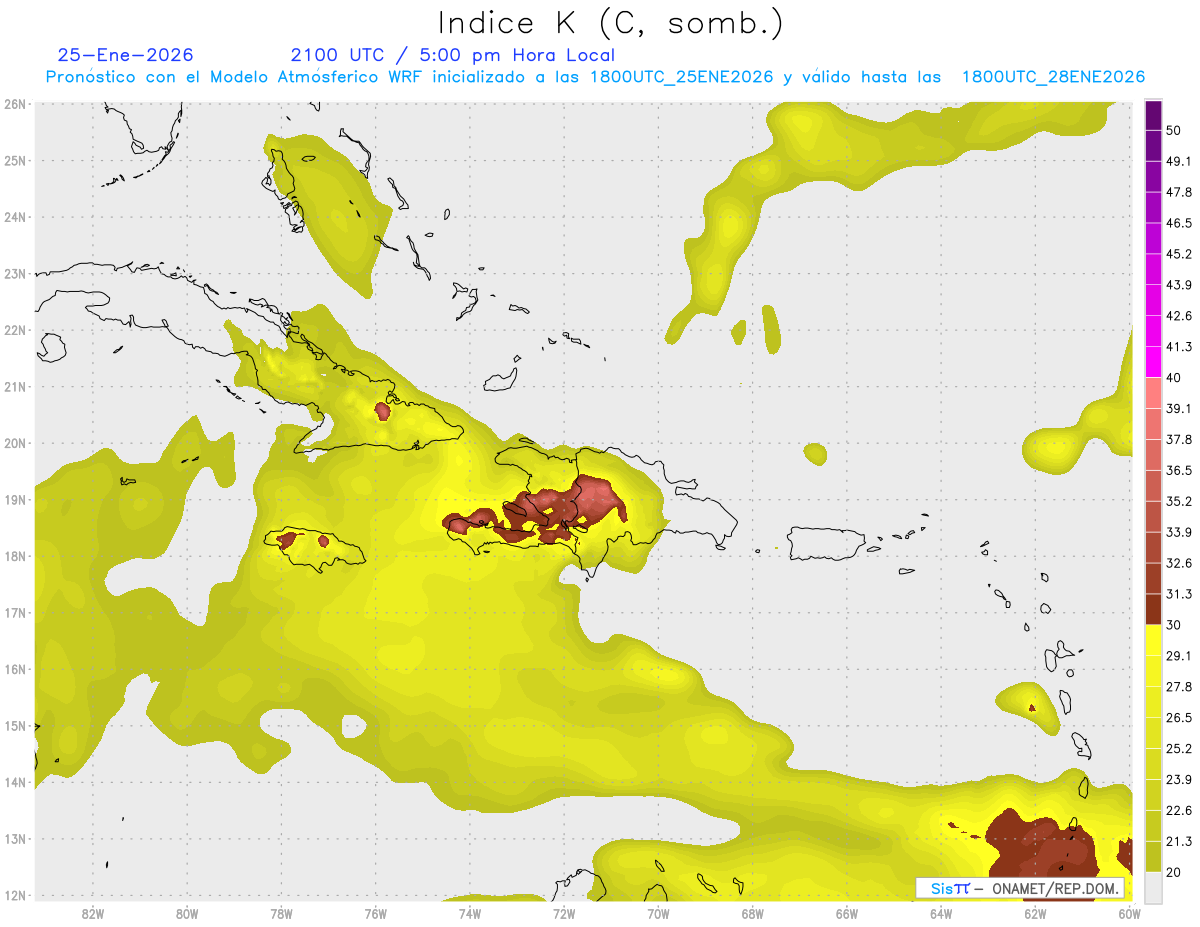Click the dark purple colorbar swatch above 50

click(1153, 115)
